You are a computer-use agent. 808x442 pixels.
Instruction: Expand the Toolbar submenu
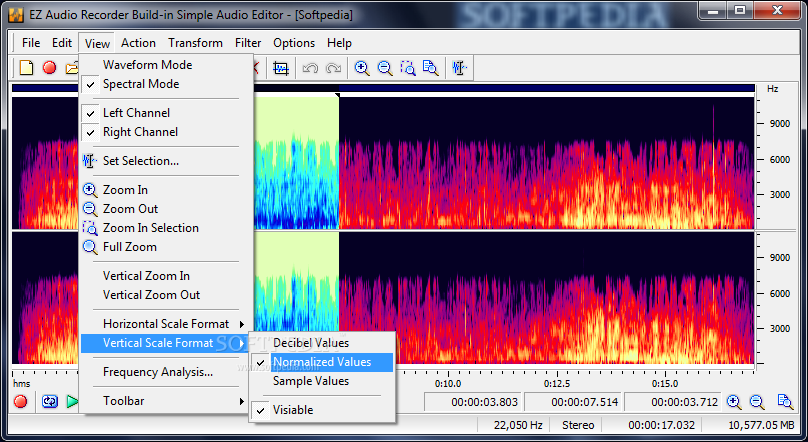click(166, 401)
